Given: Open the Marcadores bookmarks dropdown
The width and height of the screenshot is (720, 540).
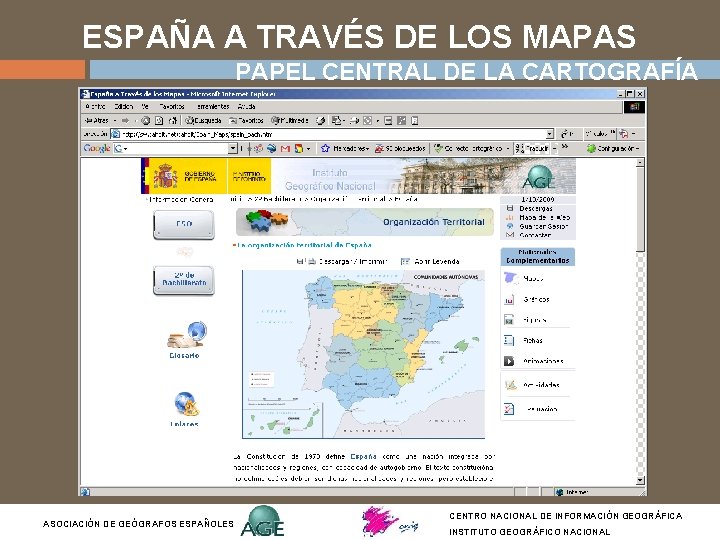Looking at the screenshot, I should pos(345,148).
